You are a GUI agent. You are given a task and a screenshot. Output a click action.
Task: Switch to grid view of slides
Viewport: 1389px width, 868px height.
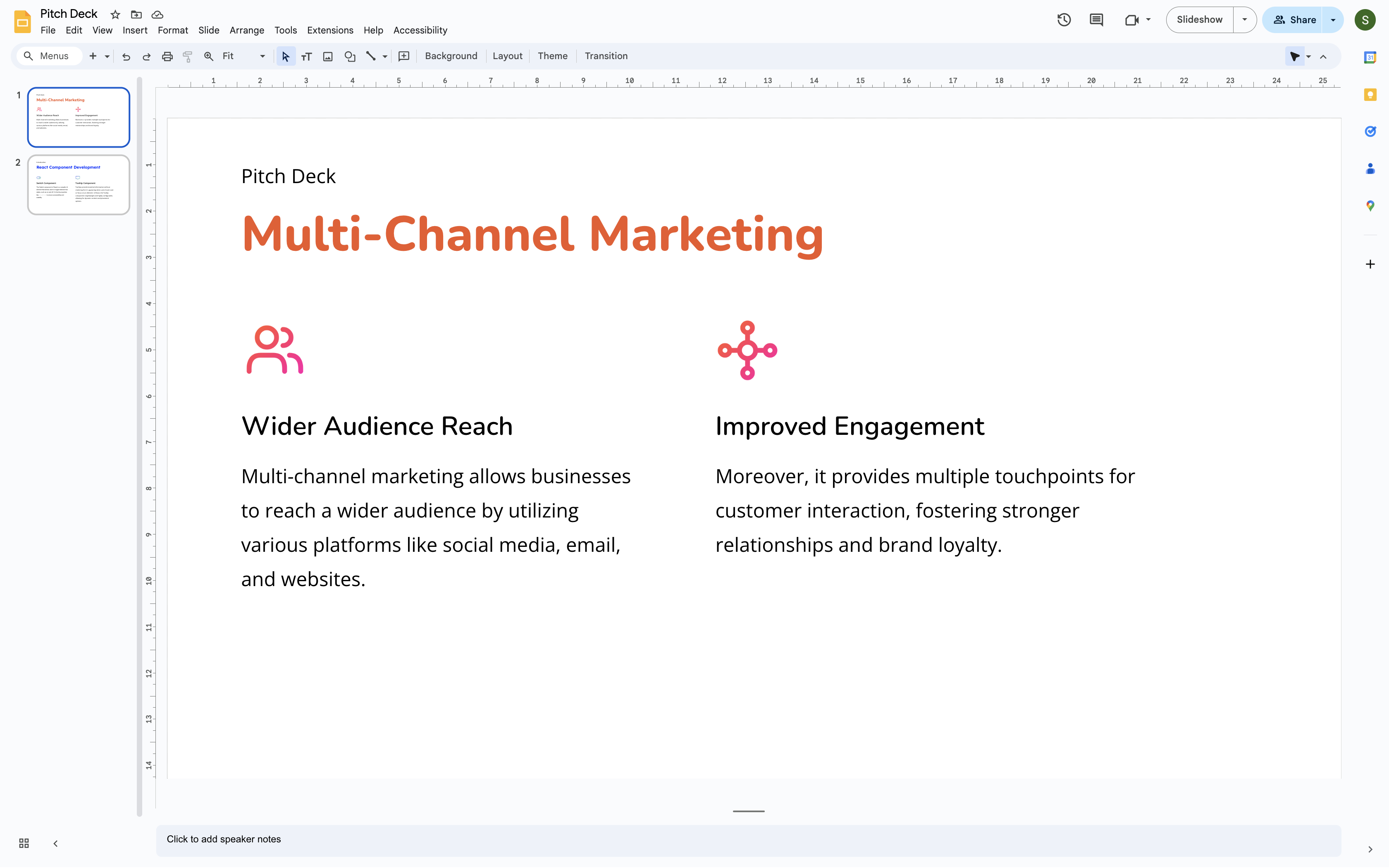tap(24, 843)
